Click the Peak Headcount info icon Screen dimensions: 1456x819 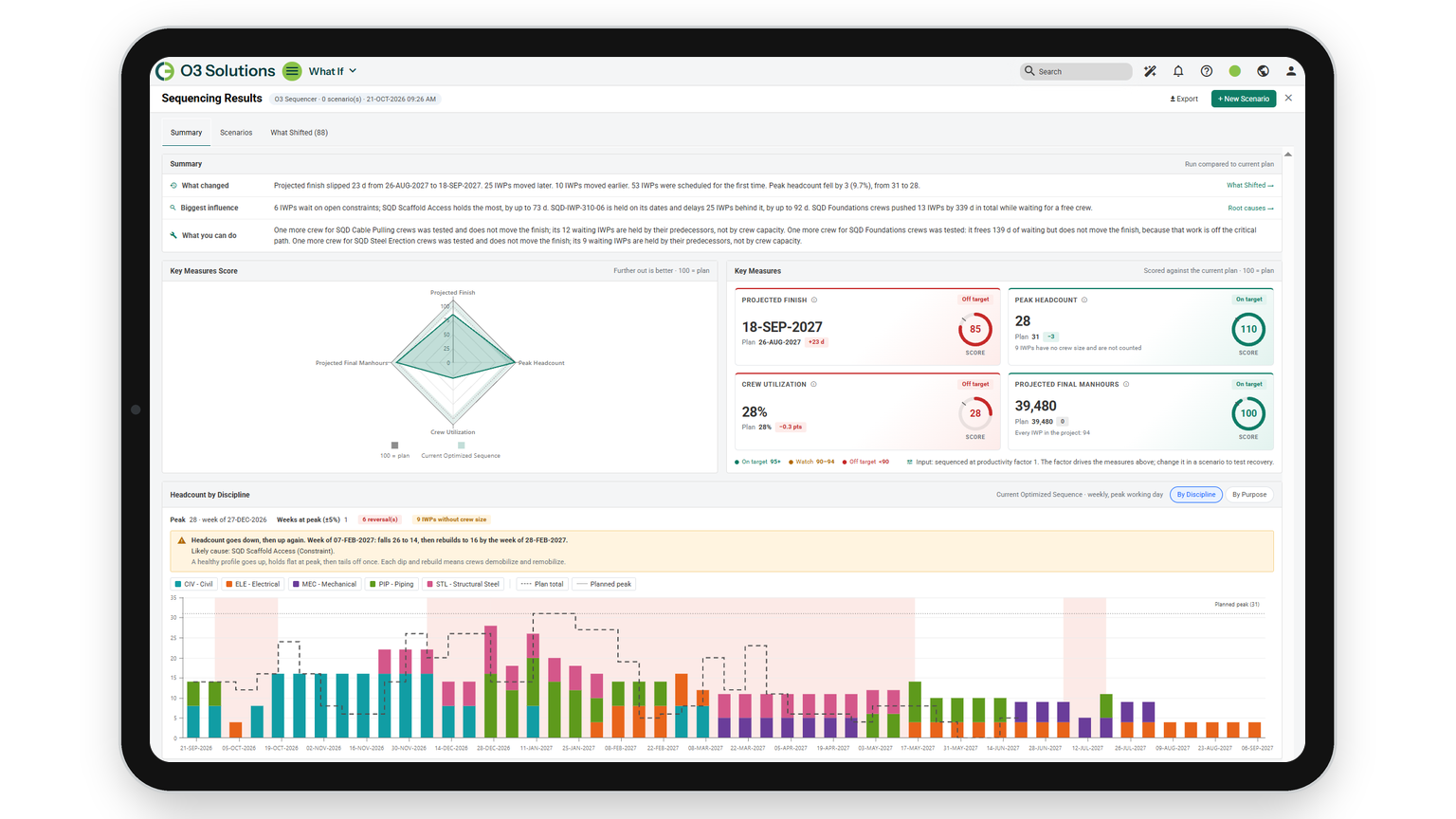coord(1084,300)
